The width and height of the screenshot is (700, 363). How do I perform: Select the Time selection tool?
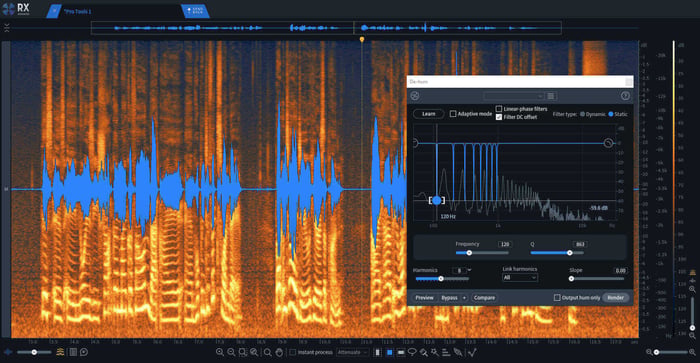(x=378, y=352)
